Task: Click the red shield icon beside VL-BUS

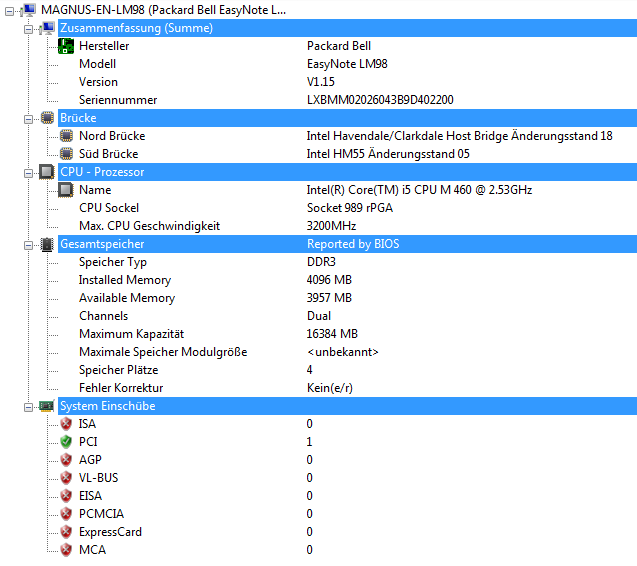Action: coord(66,477)
